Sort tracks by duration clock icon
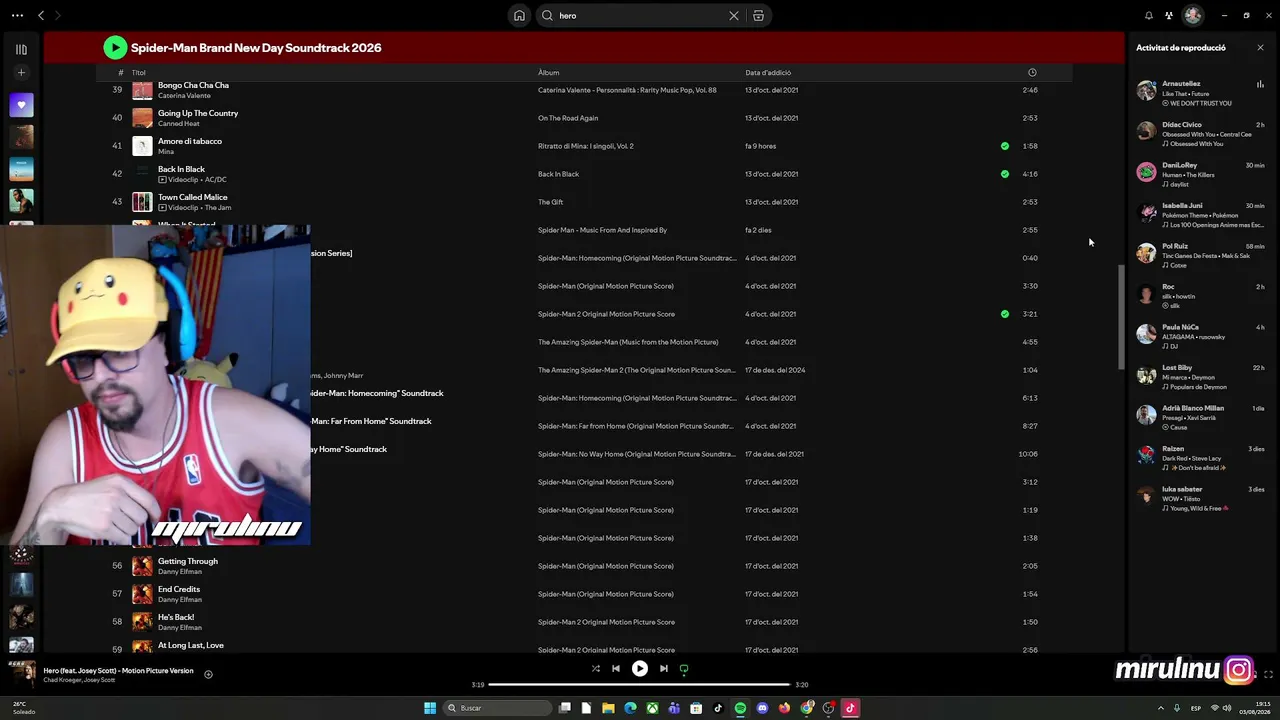 (1032, 72)
